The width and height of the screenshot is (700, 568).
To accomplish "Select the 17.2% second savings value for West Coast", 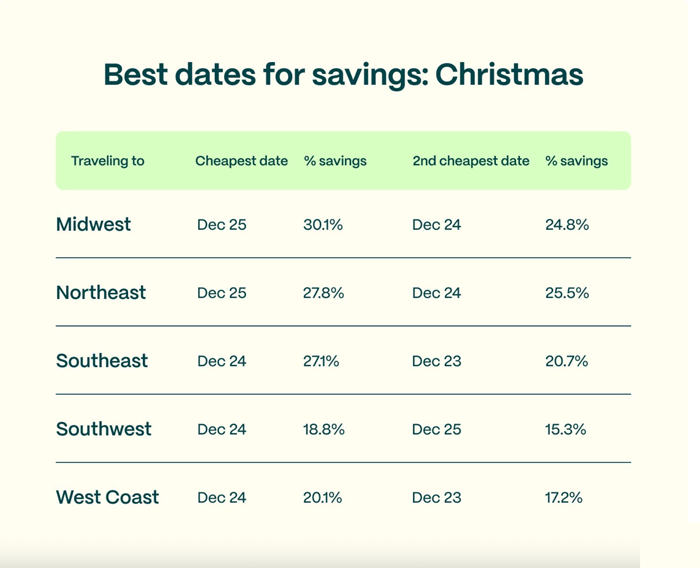I will pos(564,497).
